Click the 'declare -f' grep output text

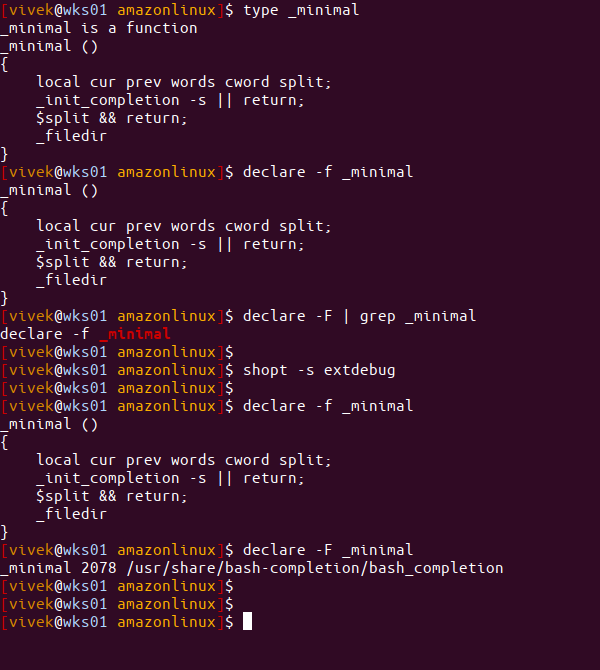coord(44,334)
